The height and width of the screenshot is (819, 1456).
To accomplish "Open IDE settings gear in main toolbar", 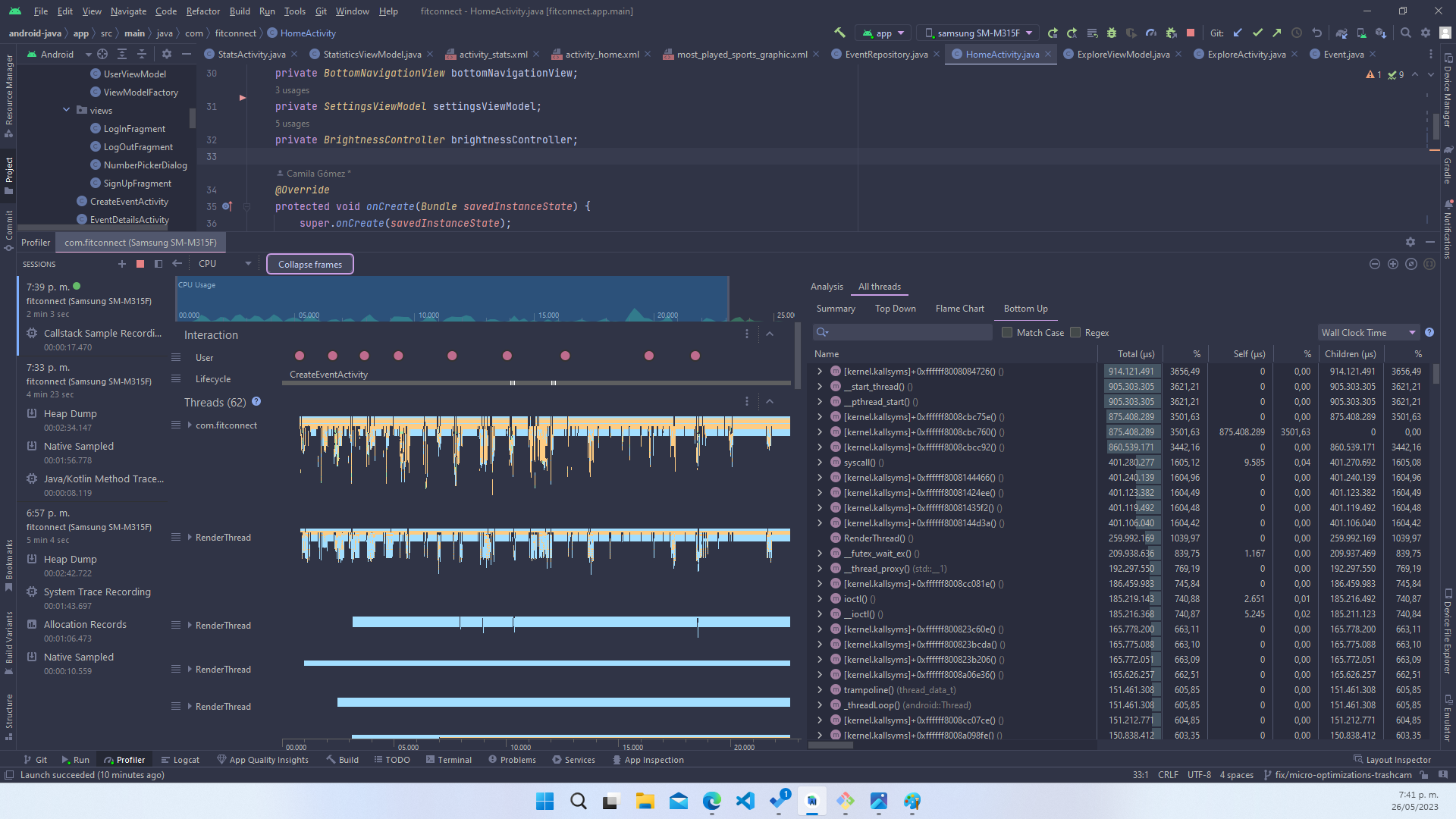I will click(x=1426, y=33).
